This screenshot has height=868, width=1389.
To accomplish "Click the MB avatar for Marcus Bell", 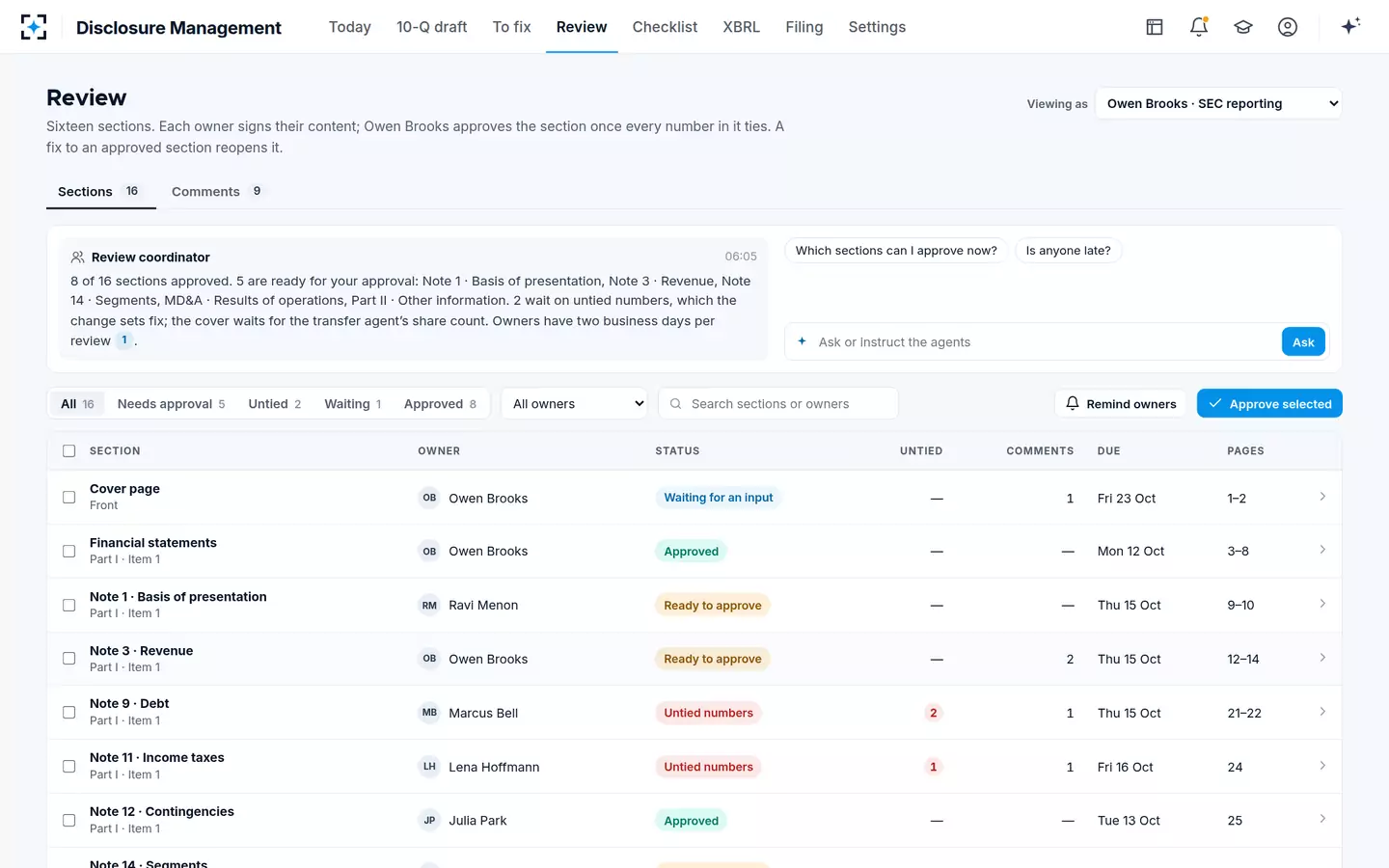I will pos(429,713).
